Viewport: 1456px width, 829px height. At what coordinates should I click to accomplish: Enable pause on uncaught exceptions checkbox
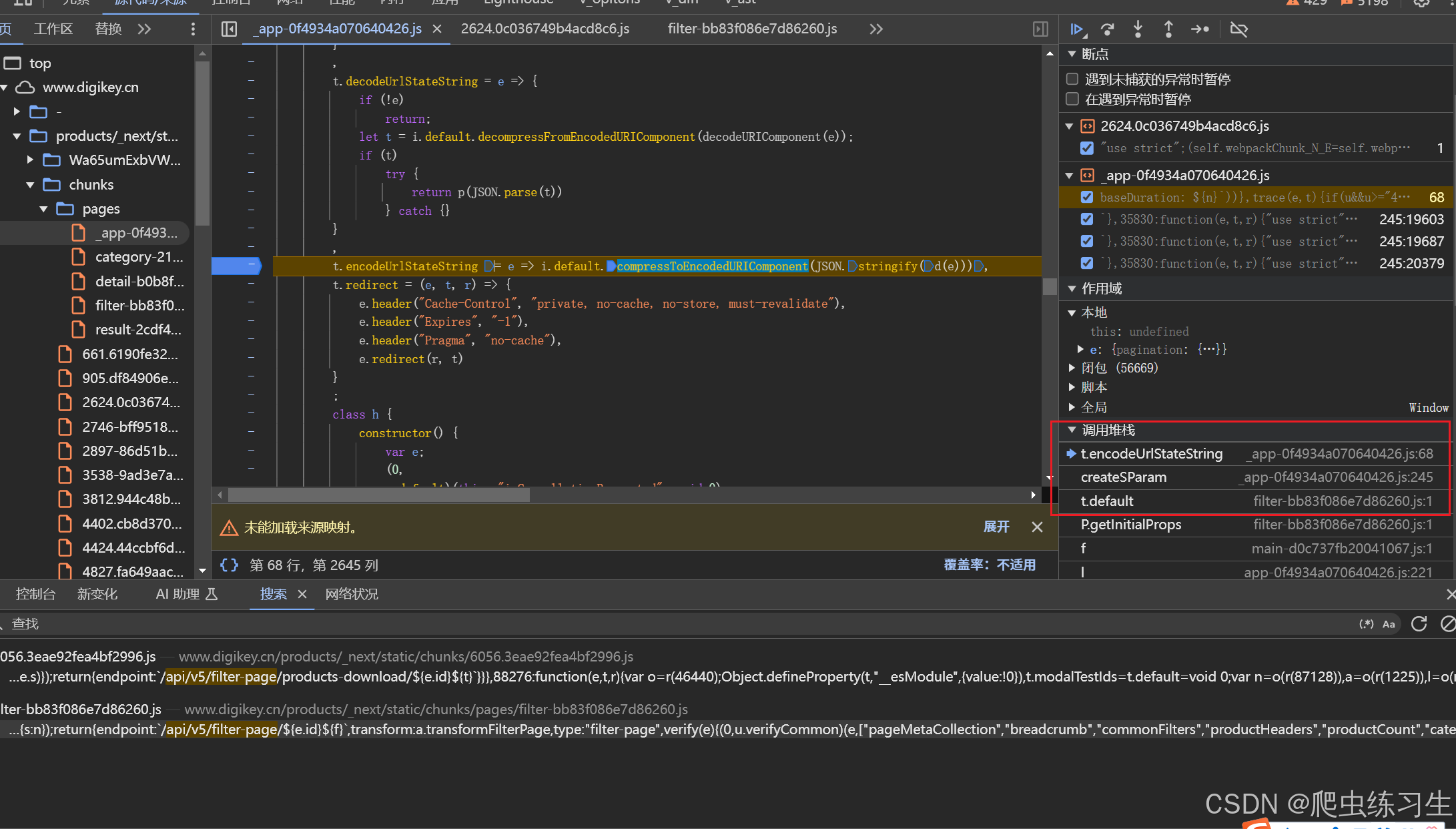(1072, 79)
